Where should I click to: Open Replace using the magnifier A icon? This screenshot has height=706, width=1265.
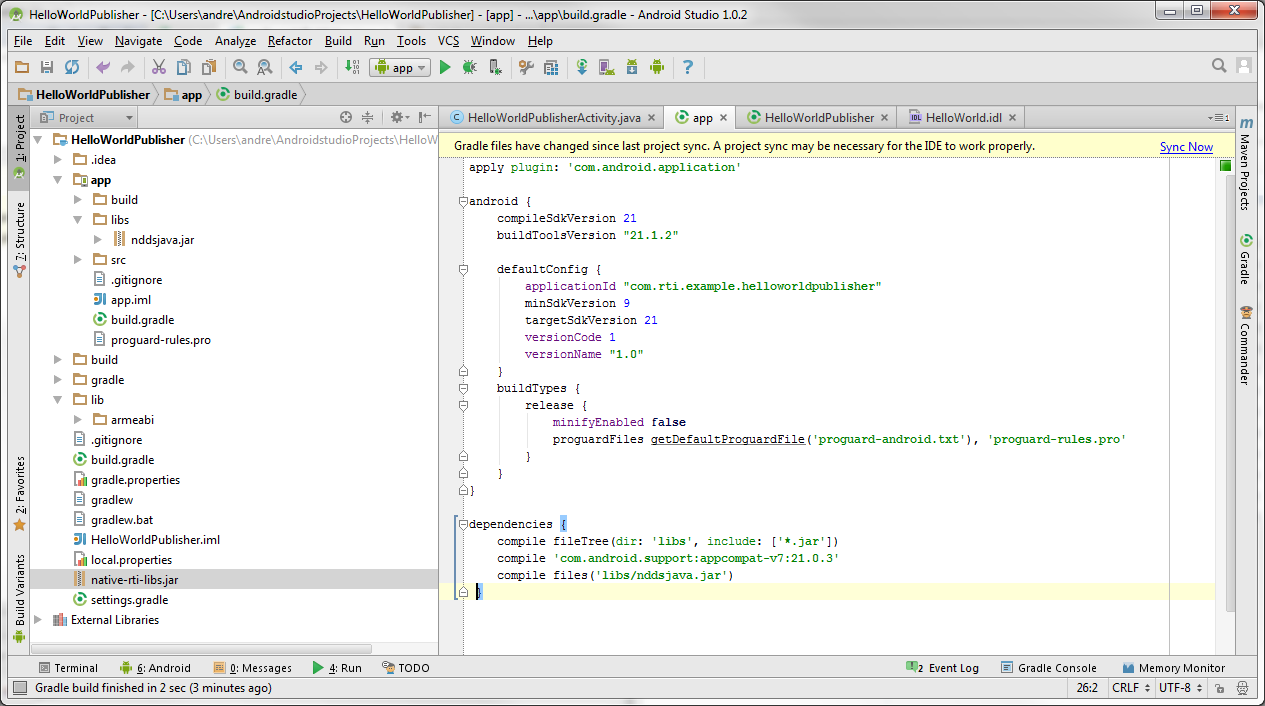(265, 67)
